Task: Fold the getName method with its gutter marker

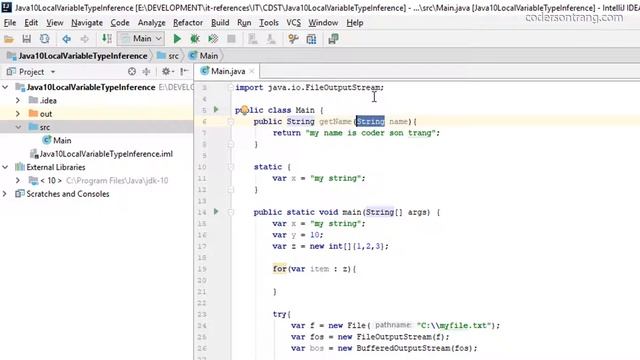Action: point(231,122)
